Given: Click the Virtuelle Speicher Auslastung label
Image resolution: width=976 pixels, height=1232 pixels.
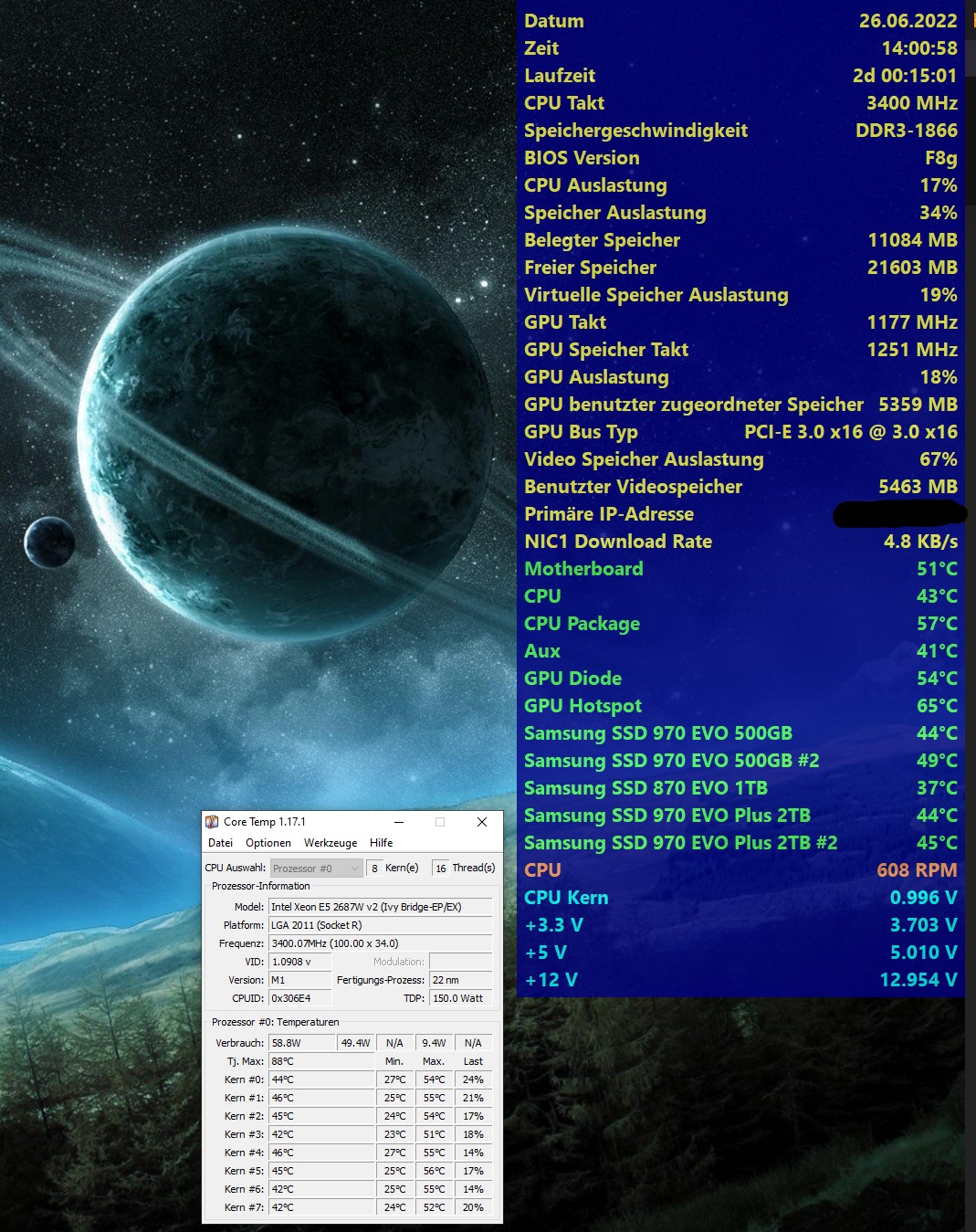Looking at the screenshot, I should (x=656, y=295).
